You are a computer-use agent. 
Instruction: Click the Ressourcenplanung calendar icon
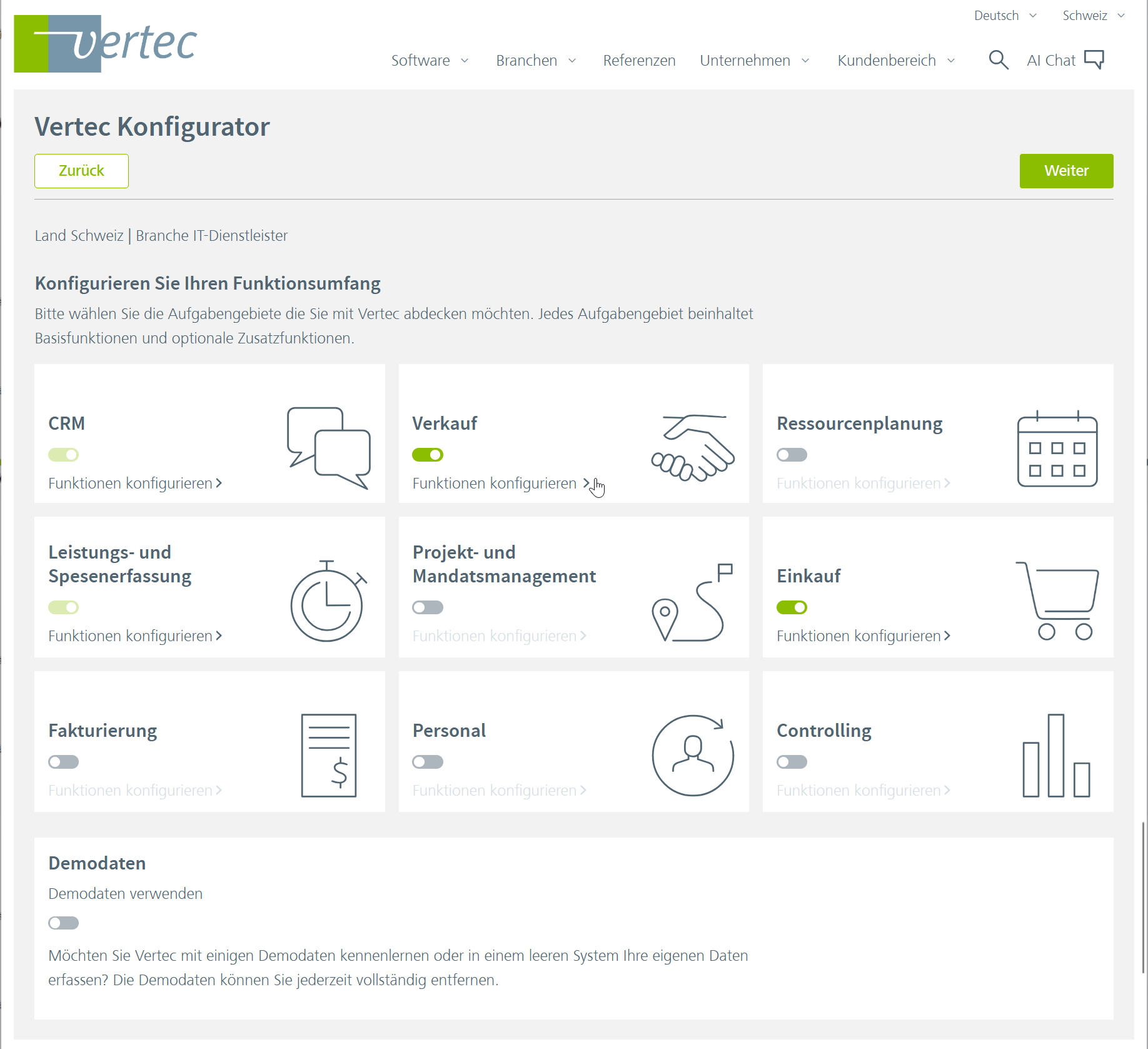tap(1057, 448)
